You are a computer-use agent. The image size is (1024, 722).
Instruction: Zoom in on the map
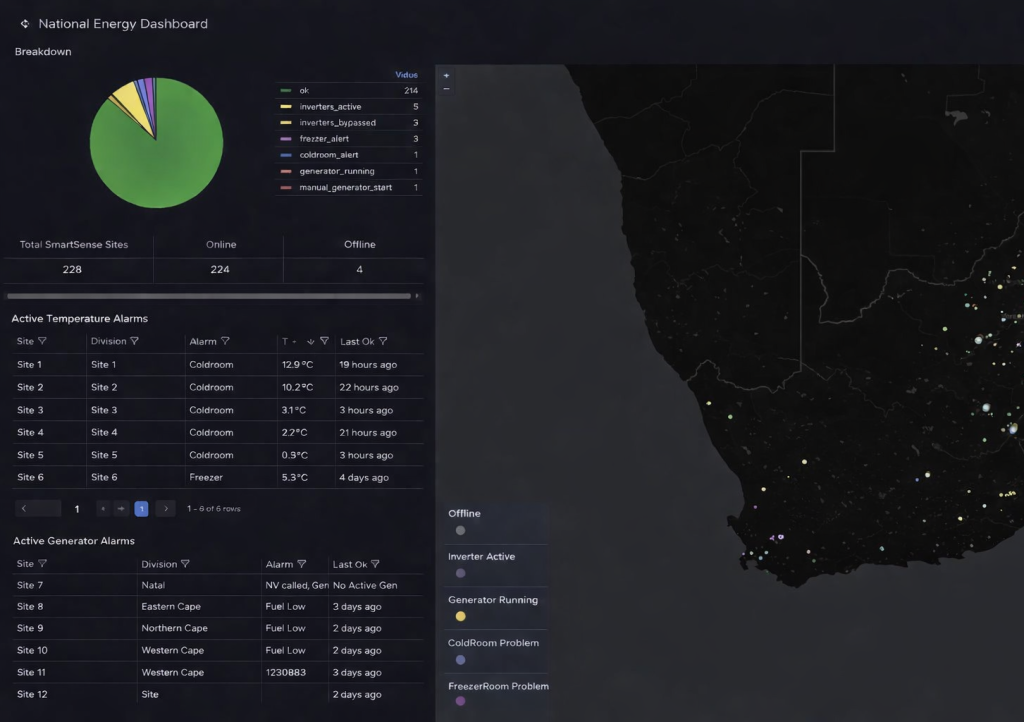(446, 76)
